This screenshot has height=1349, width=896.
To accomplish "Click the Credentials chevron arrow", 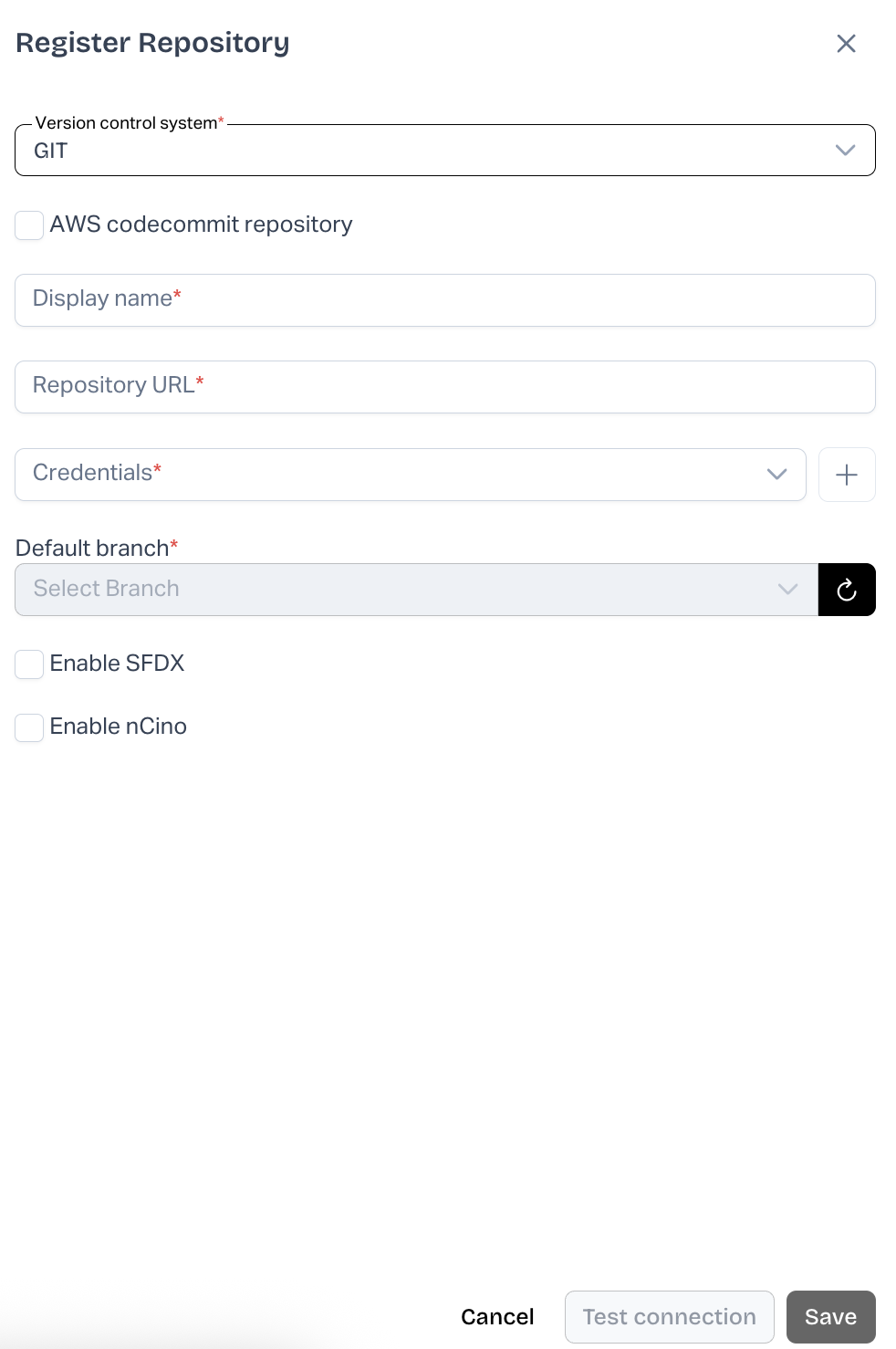I will [776, 474].
